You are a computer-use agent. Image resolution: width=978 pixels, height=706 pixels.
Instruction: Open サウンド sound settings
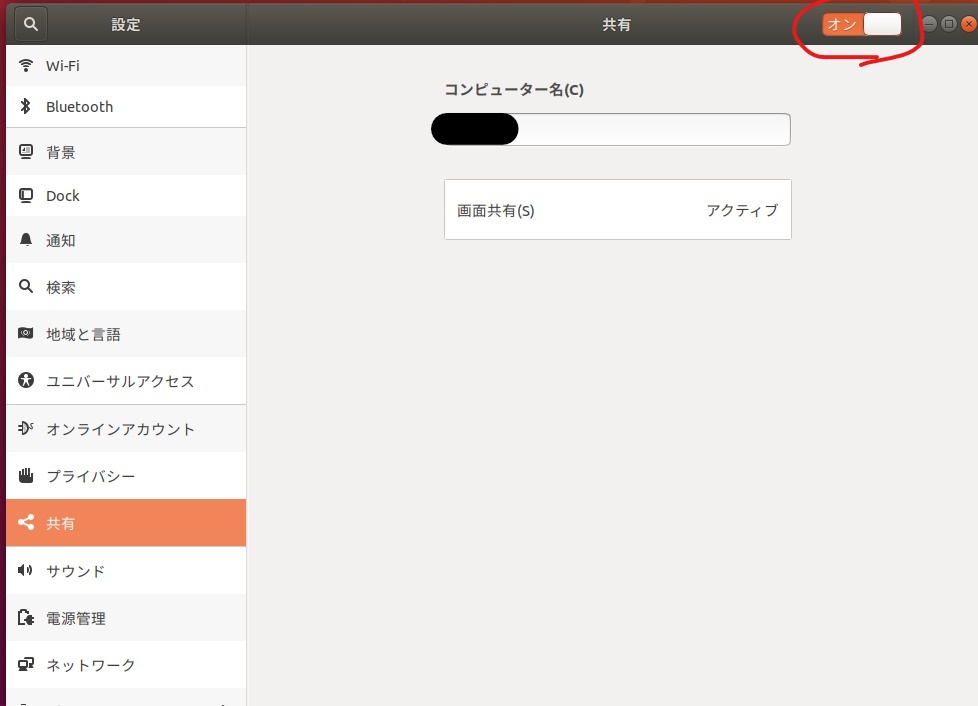[x=126, y=571]
